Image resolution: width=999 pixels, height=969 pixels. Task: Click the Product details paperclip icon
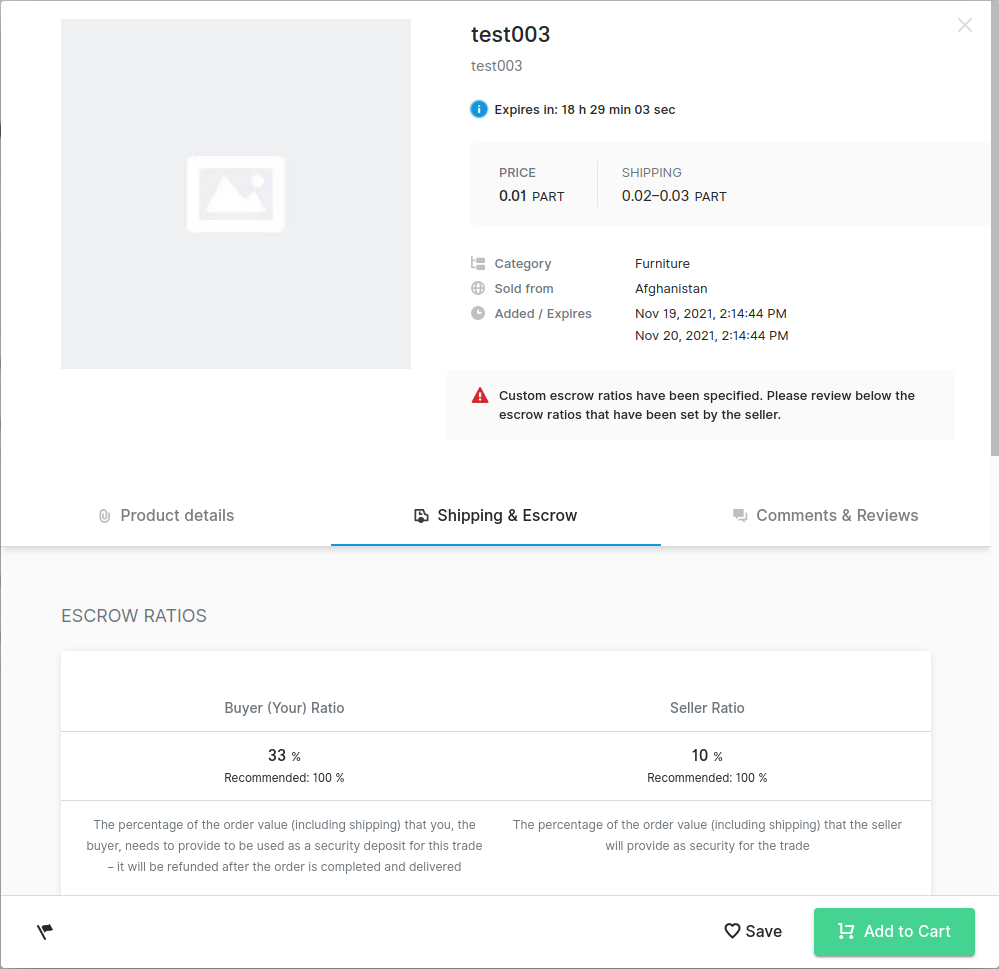tap(104, 516)
